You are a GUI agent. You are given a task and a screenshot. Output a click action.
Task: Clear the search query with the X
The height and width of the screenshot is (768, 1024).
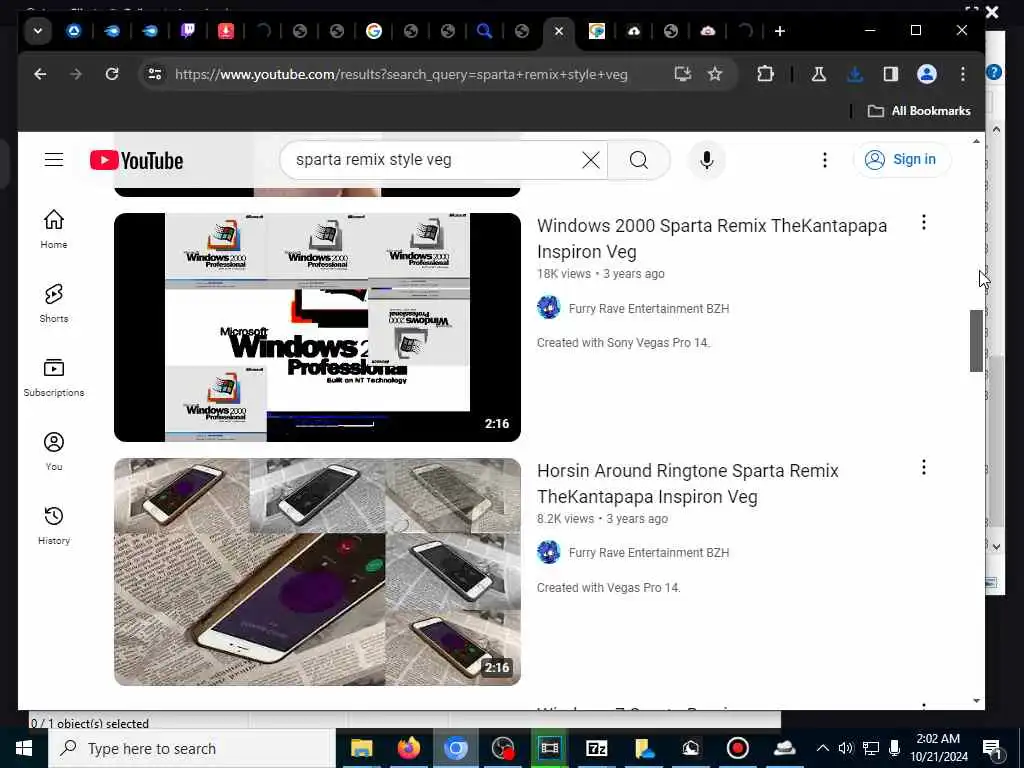pos(590,160)
